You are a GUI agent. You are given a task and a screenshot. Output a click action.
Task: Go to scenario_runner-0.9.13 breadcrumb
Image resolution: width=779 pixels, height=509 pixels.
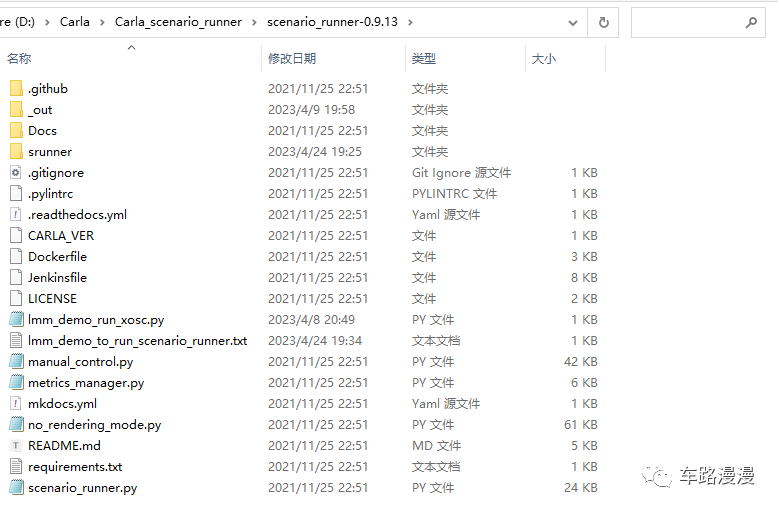pos(332,22)
